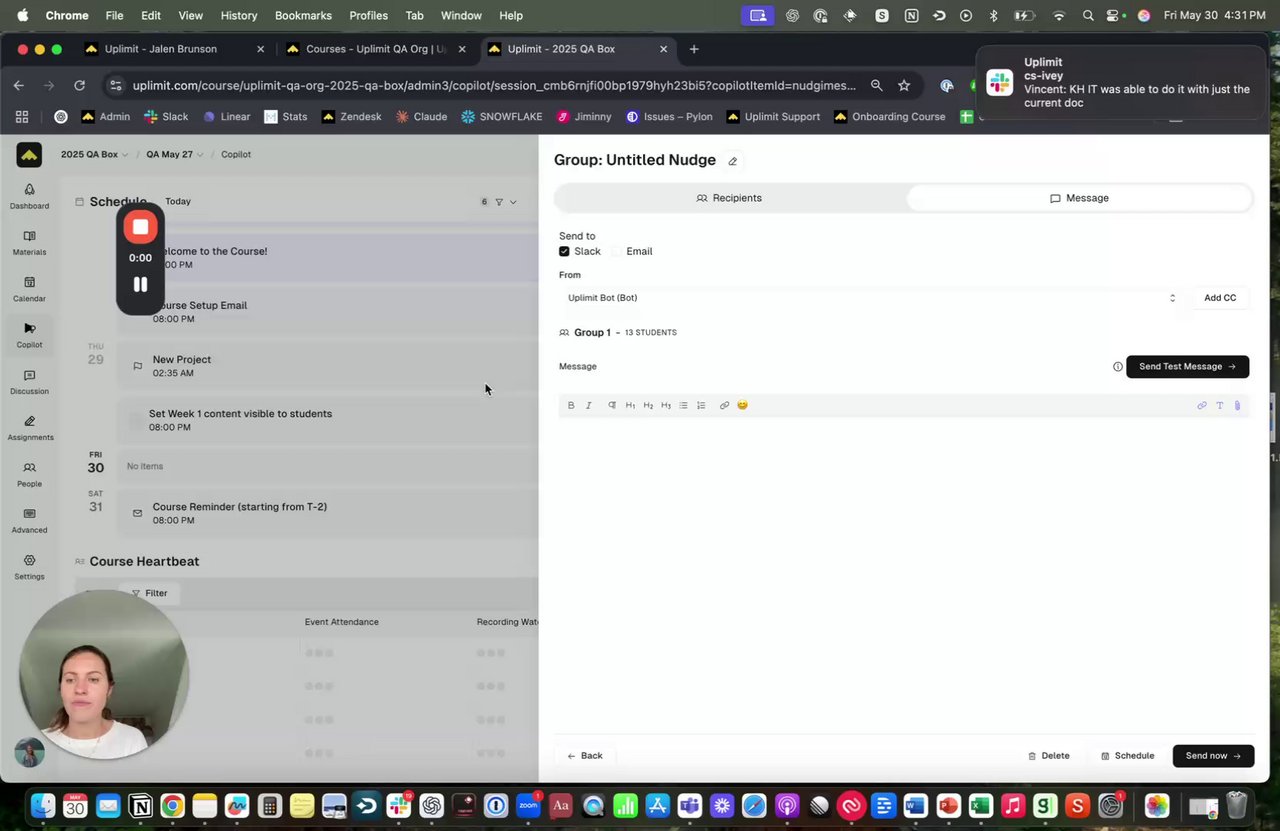Screen dimensions: 1280x831
Task: Click the blue attachment paperclip icon
Action: (x=1237, y=405)
